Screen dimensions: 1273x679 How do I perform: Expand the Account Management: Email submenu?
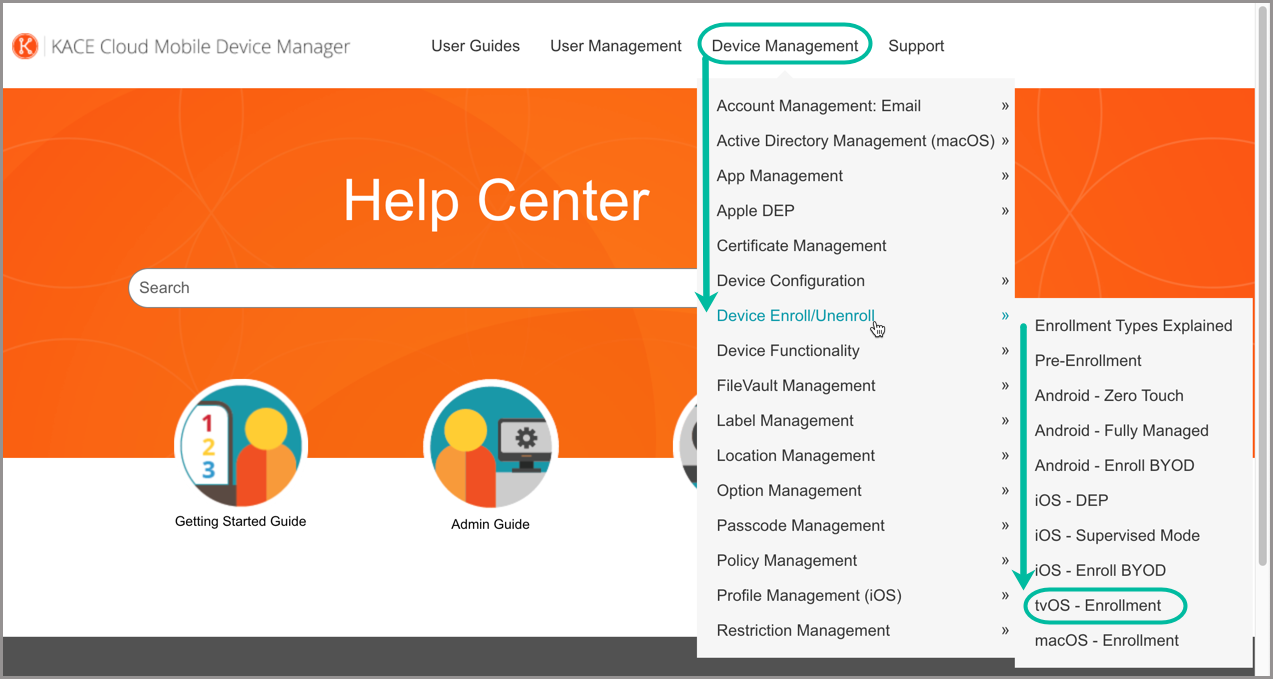tap(818, 106)
